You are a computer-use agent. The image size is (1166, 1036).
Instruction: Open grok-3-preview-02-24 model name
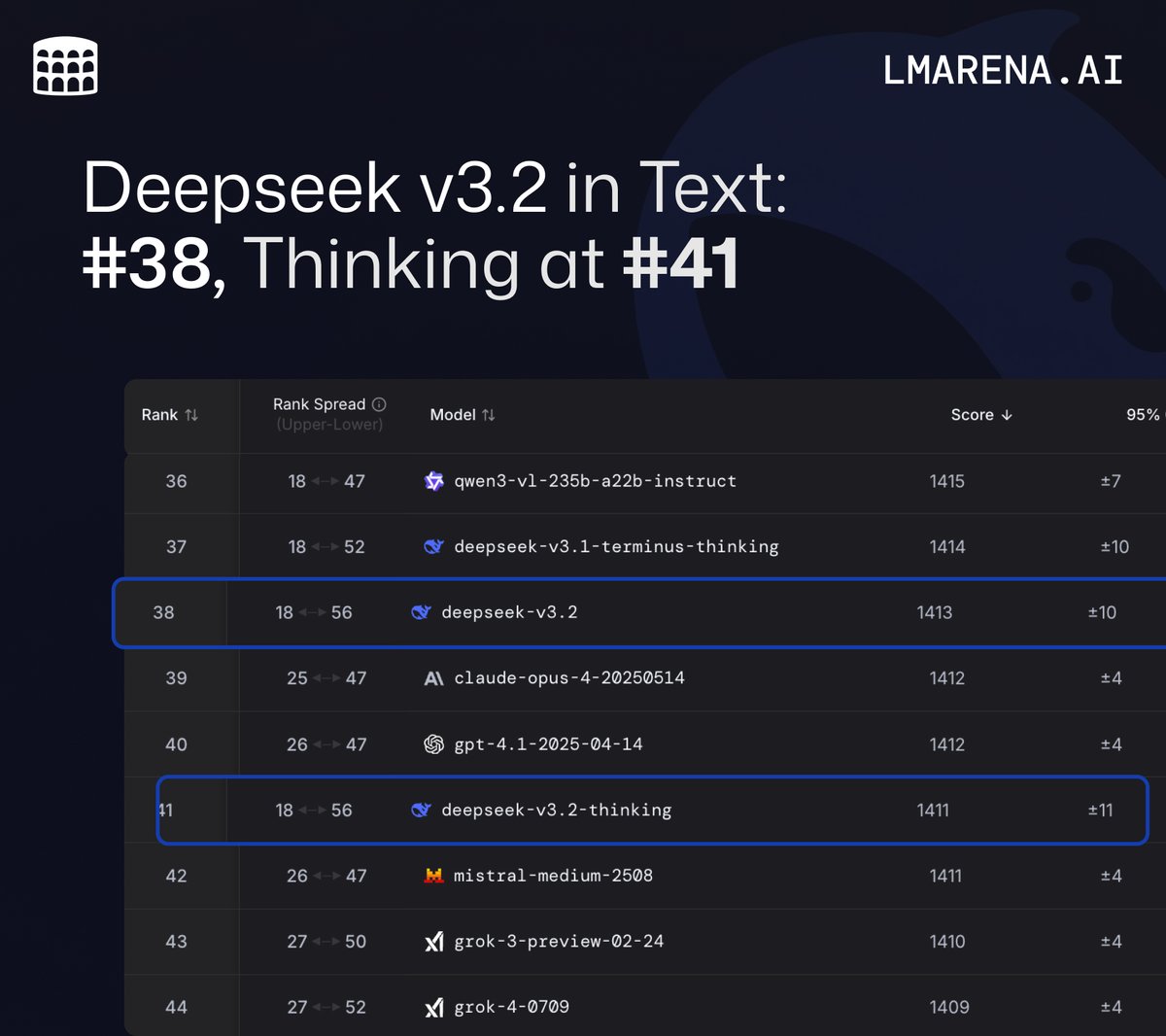pyautogui.click(x=559, y=942)
